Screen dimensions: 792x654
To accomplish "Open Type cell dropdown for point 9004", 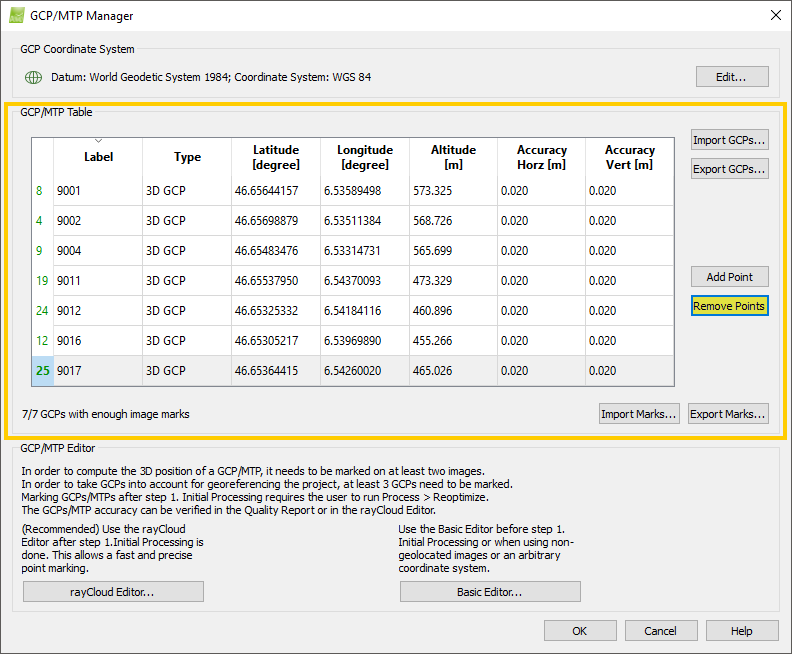I will [x=187, y=251].
